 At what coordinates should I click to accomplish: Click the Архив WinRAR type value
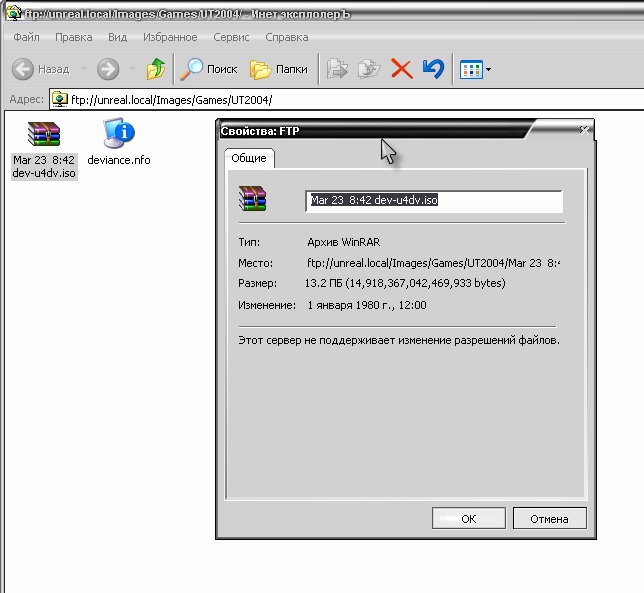click(344, 242)
